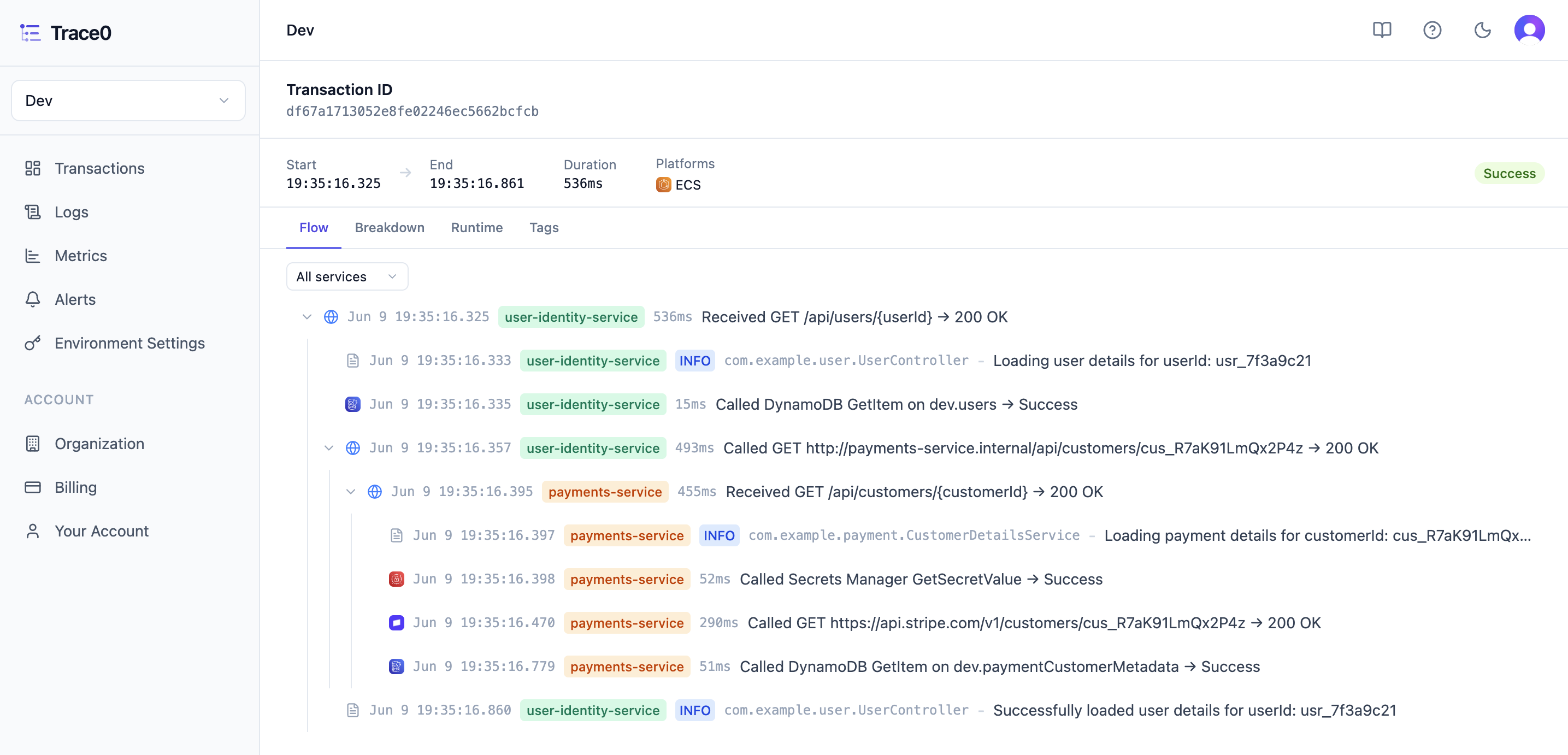Click the Alerts bell icon
Screen dimensions: 1568x755
coord(33,299)
